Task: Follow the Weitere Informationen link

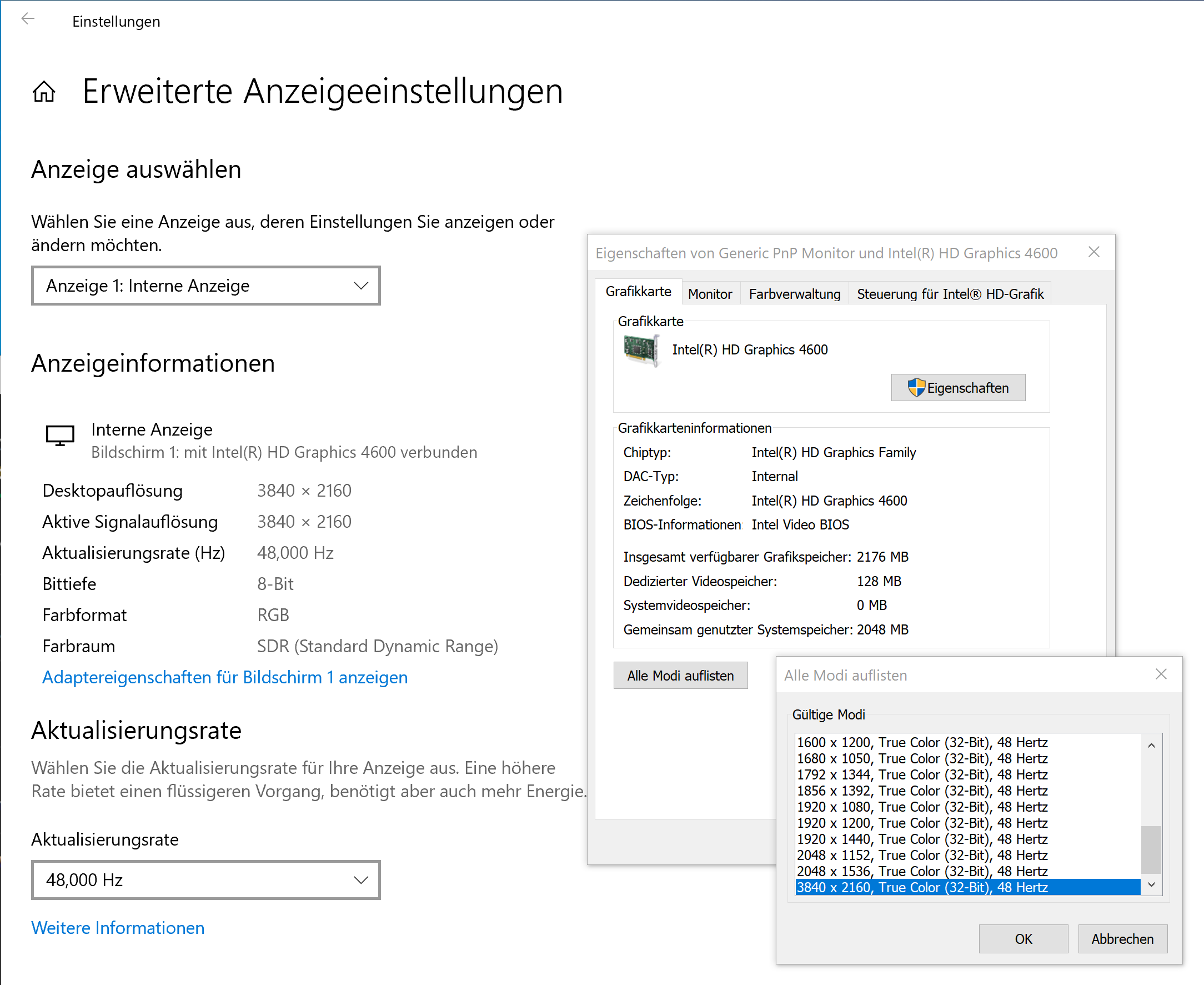Action: 117,928
